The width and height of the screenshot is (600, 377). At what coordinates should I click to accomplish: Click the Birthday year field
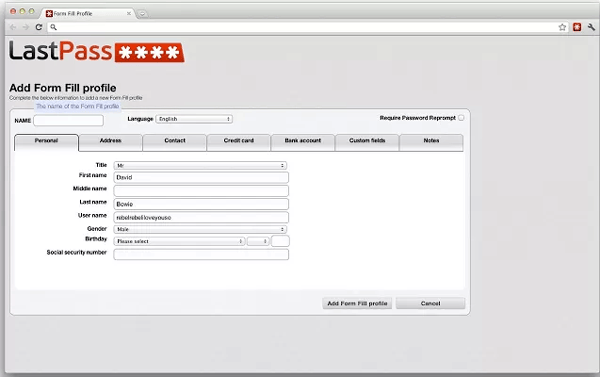(x=280, y=241)
